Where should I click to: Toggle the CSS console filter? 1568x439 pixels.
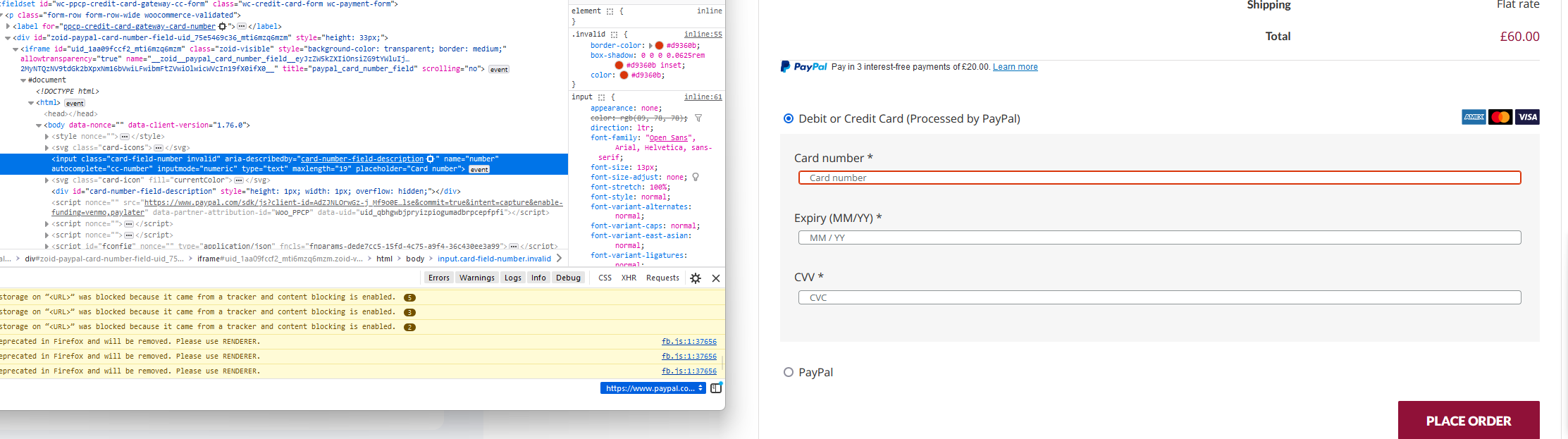(605, 278)
